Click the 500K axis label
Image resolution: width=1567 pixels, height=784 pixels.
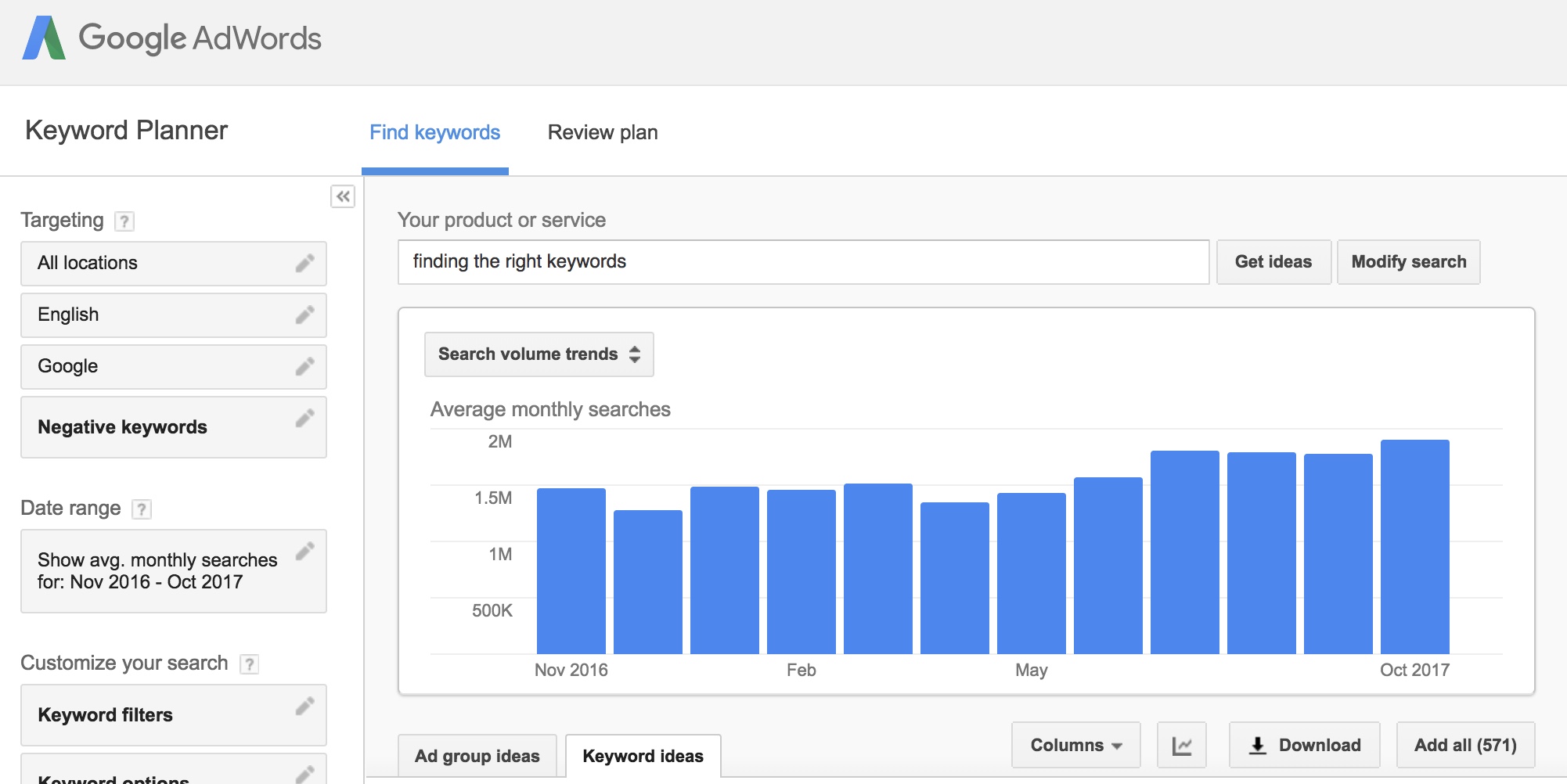[492, 610]
